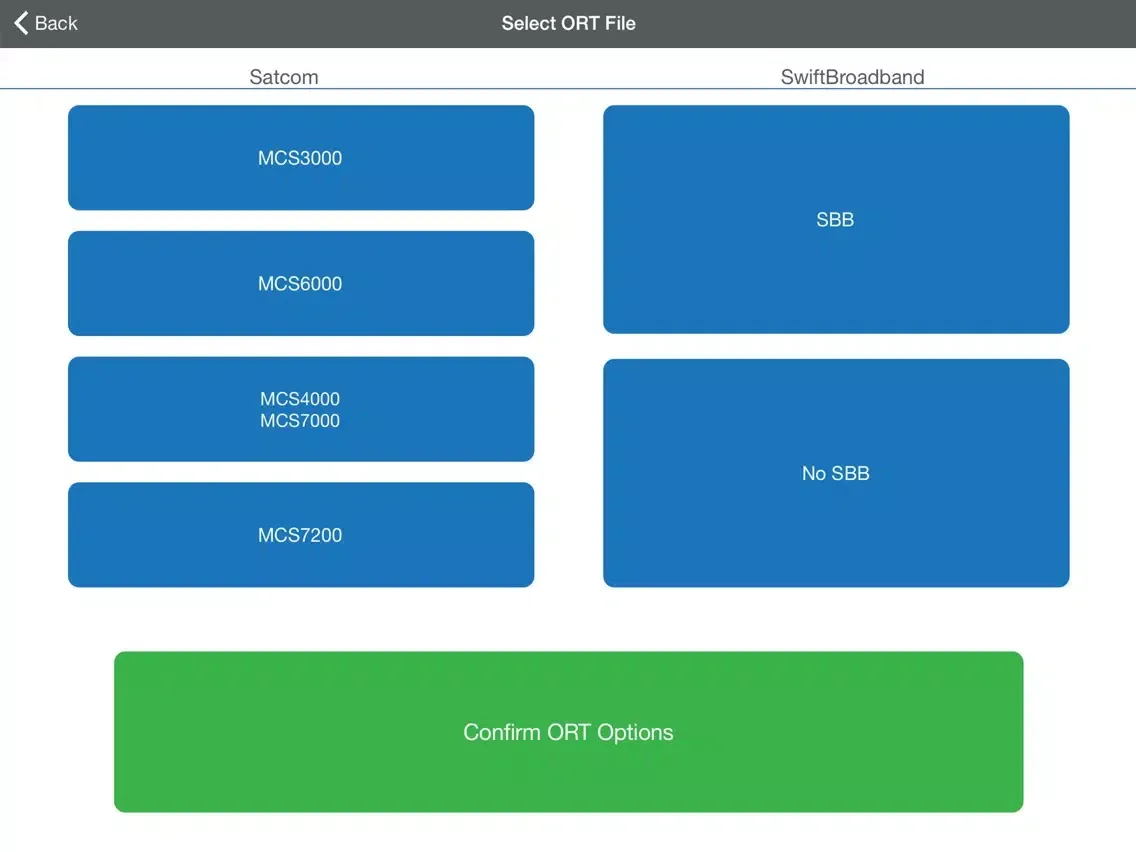The width and height of the screenshot is (1136, 852).
Task: Tap the MCS7200 label text
Action: (x=300, y=535)
